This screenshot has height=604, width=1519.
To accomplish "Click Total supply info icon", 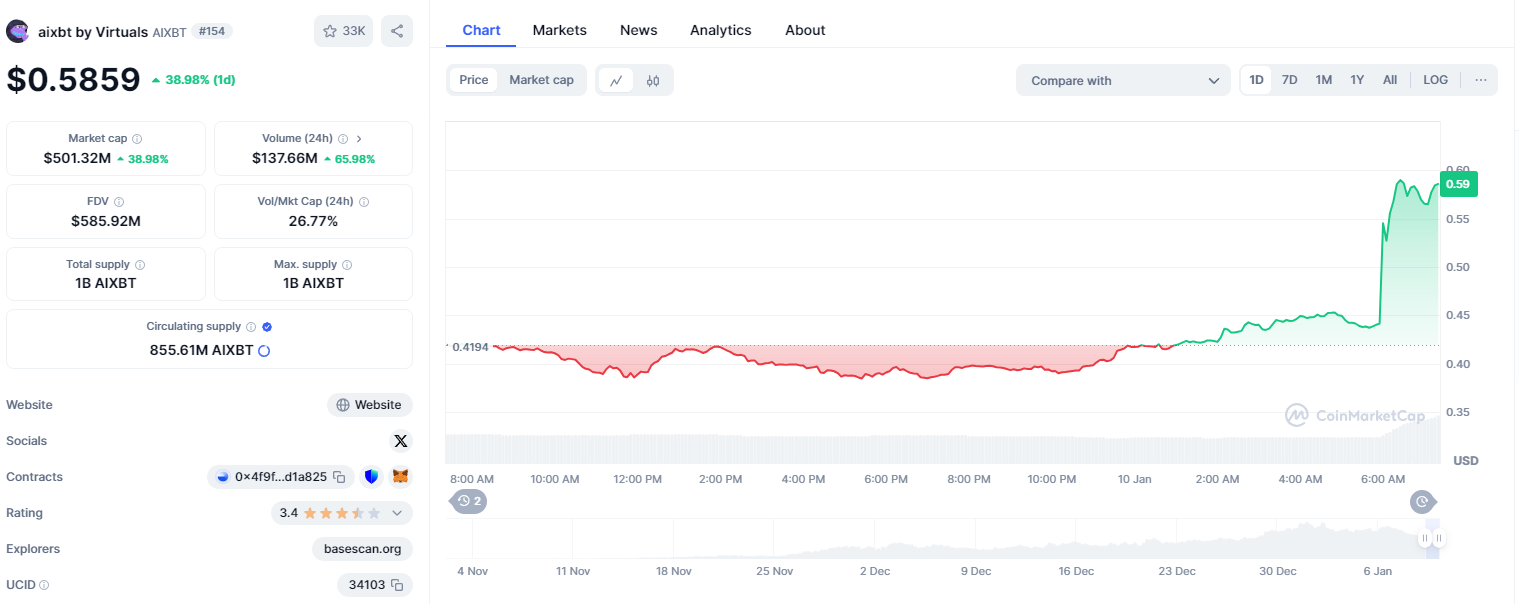I will click(140, 265).
